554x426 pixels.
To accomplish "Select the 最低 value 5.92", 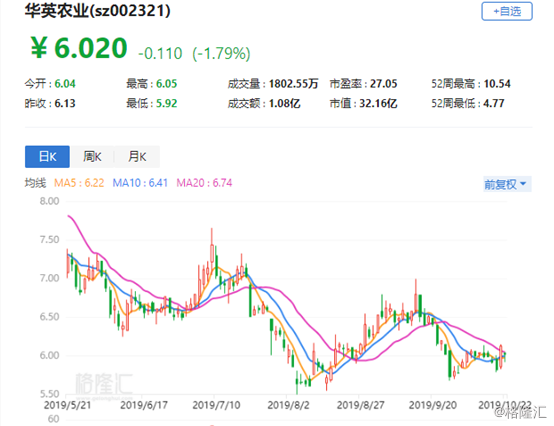I will (x=166, y=103).
